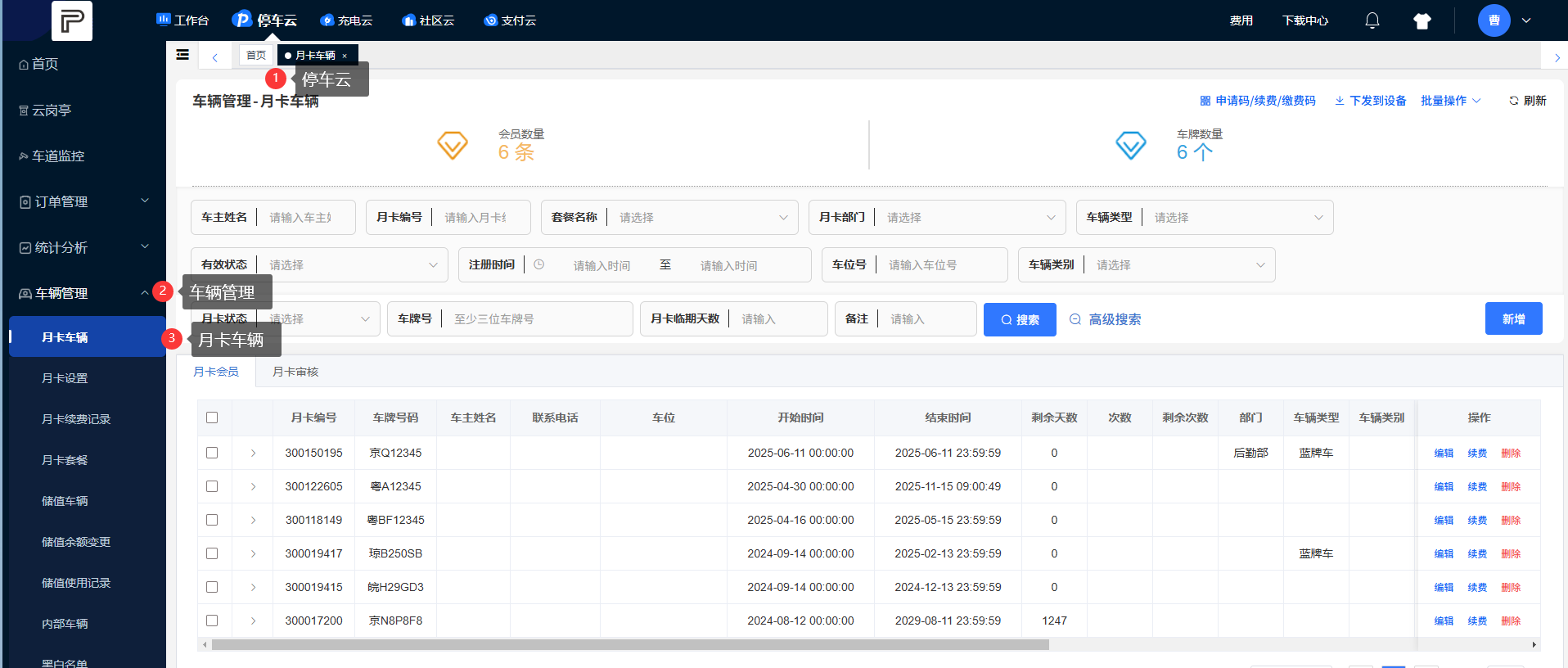Open the 支付云 module

tap(510, 20)
